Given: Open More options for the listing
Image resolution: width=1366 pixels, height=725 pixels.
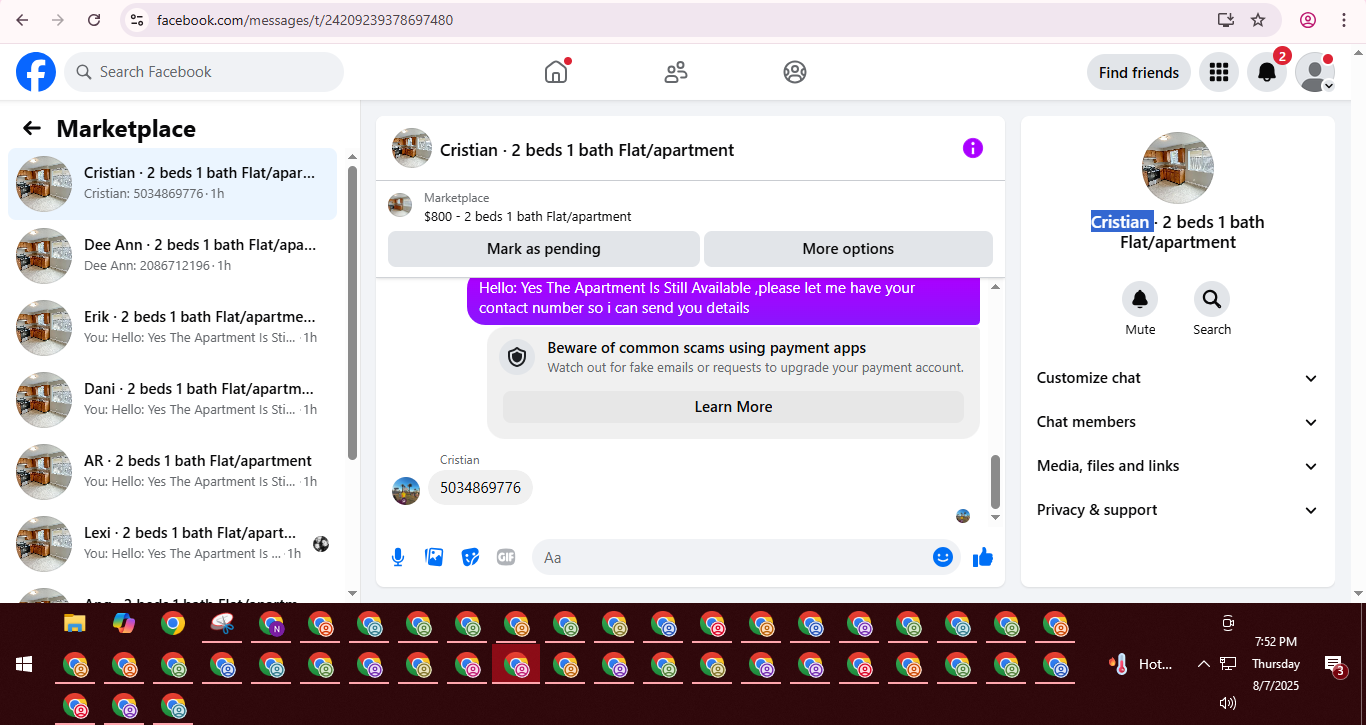Looking at the screenshot, I should (848, 249).
